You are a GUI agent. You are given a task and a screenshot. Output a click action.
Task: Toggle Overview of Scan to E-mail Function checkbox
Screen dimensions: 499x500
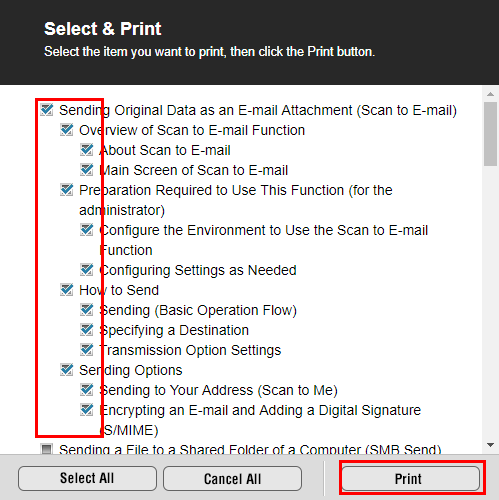point(67,129)
